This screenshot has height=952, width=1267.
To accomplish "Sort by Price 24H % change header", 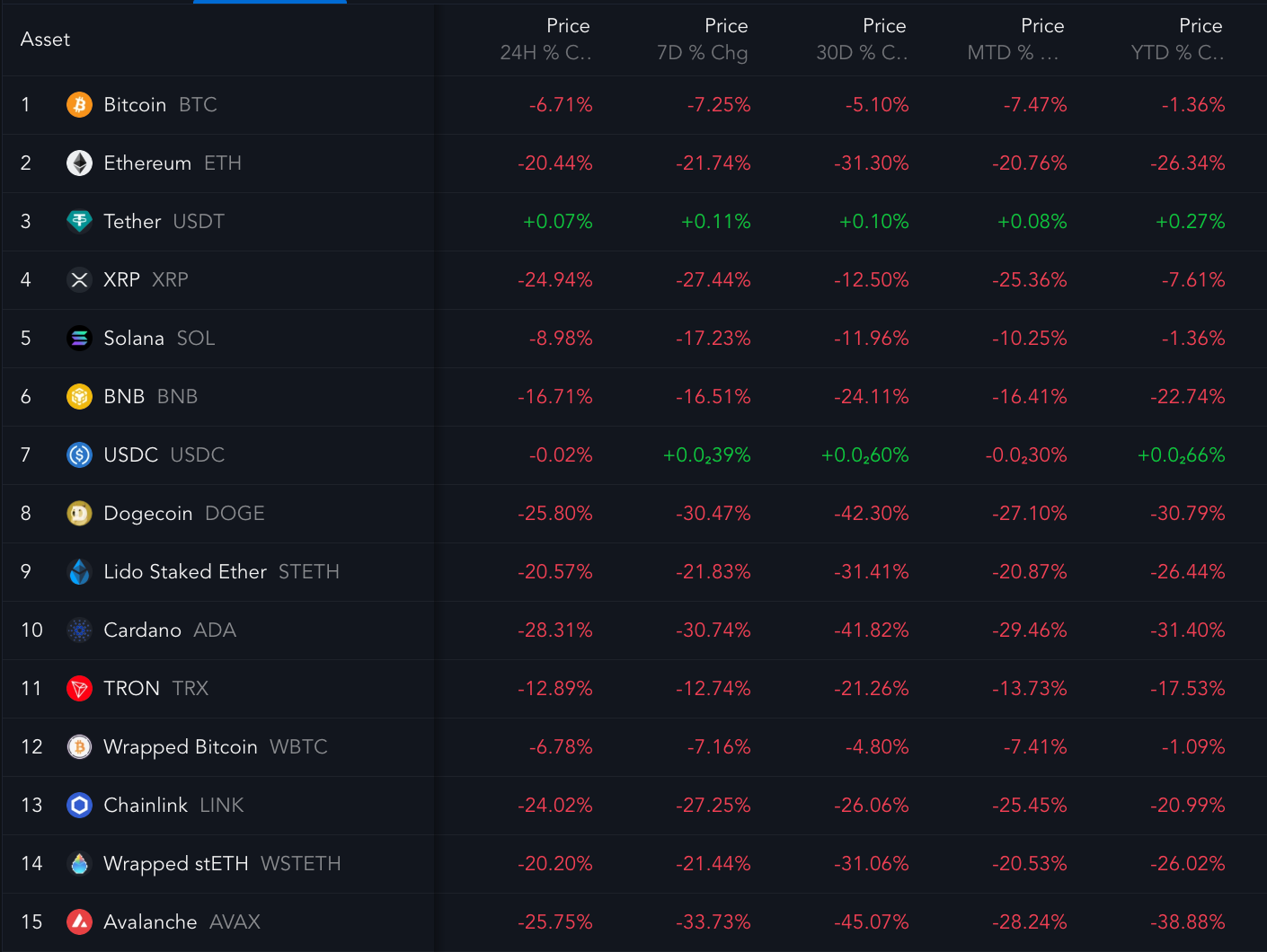I will 545,40.
